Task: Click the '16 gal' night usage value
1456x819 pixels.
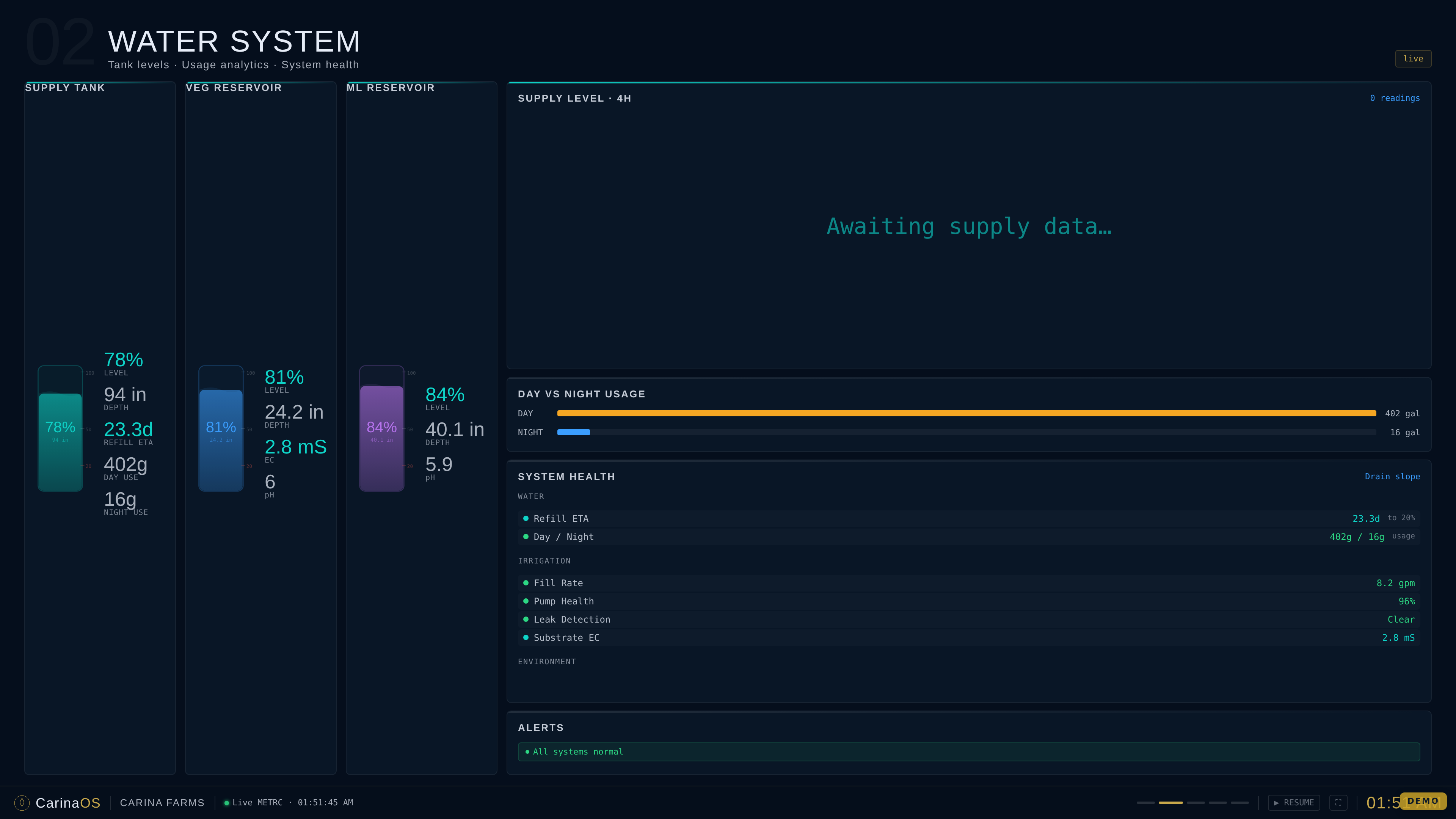Action: 1404,432
